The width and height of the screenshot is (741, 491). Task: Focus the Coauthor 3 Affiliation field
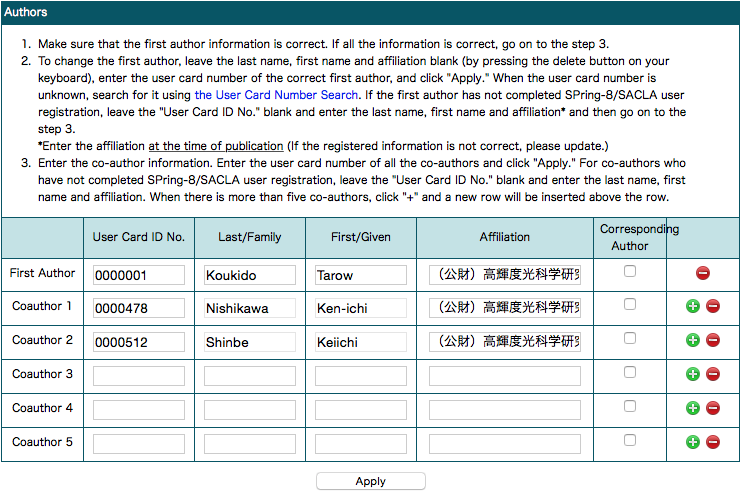tap(504, 376)
